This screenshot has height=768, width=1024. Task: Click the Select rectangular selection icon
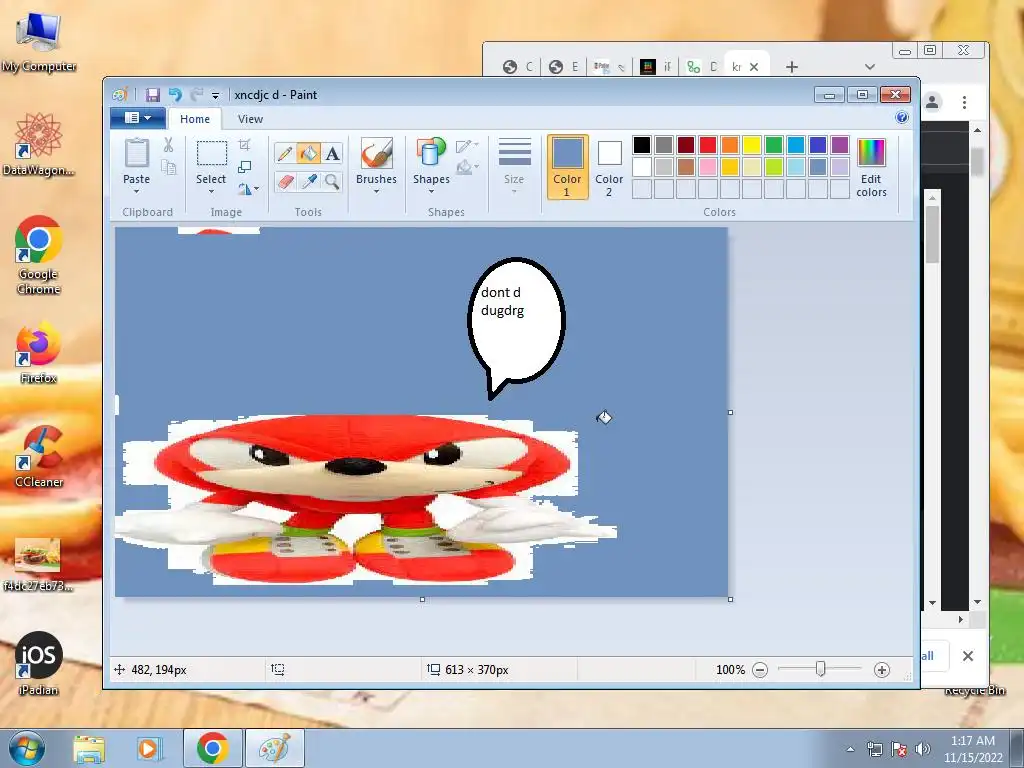212,154
